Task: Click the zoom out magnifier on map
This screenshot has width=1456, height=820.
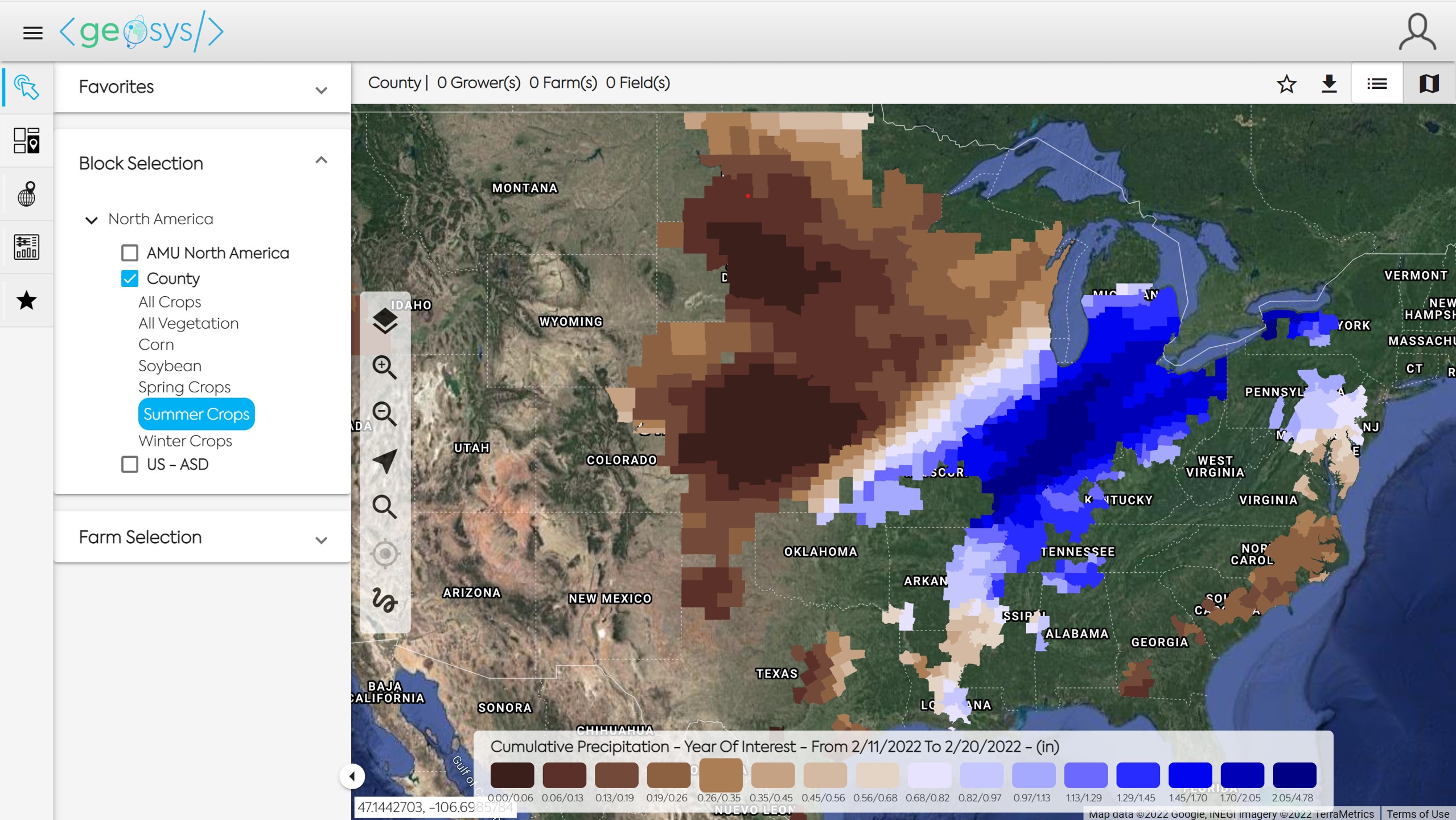Action: tap(385, 414)
